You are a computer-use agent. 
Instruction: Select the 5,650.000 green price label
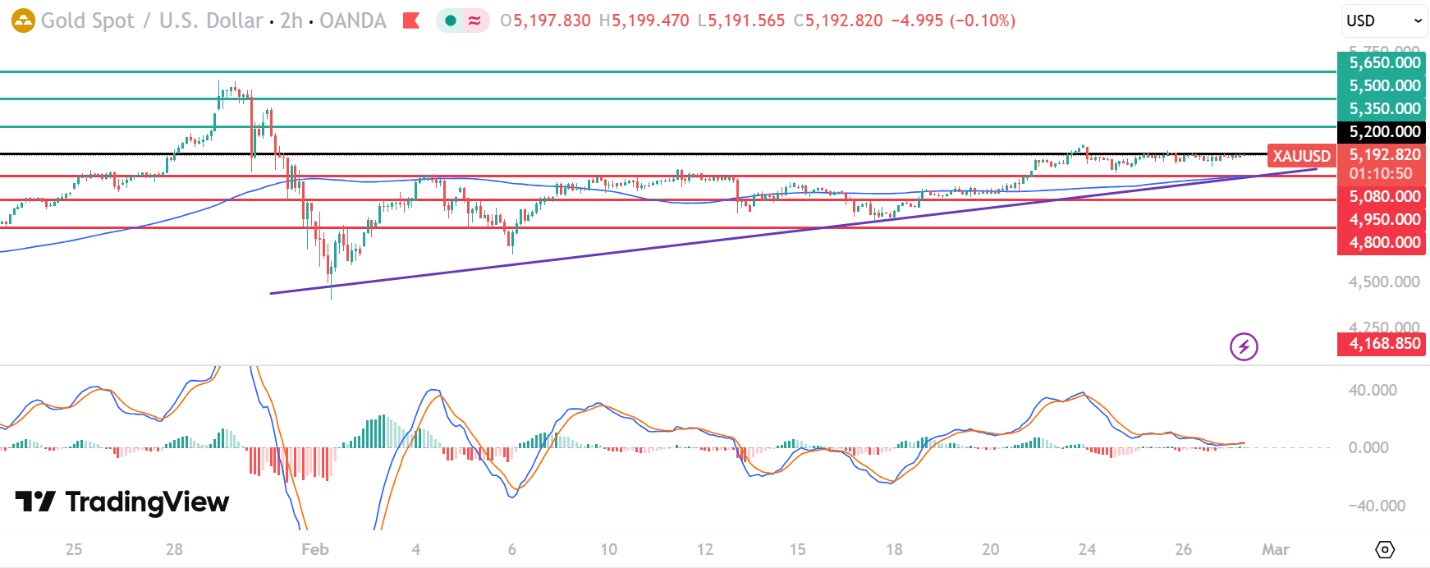point(1383,62)
